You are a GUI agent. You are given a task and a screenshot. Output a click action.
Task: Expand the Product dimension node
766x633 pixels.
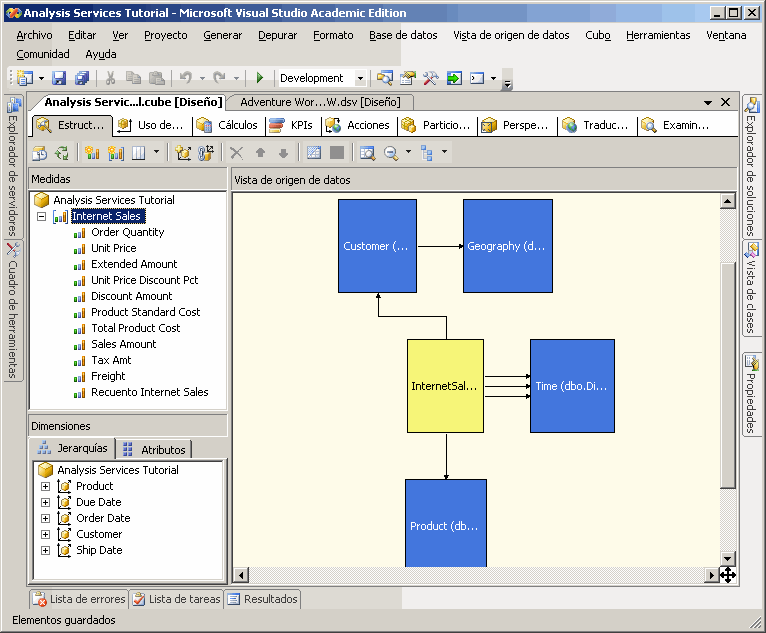point(45,486)
